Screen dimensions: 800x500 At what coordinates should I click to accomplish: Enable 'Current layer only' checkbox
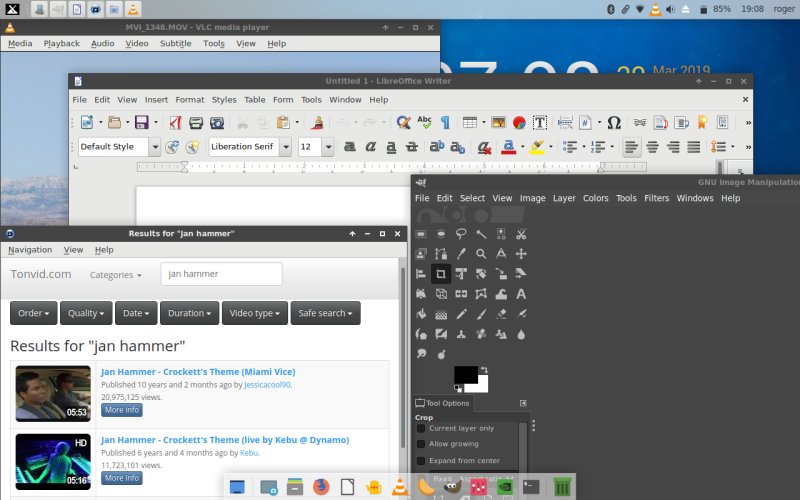[x=421, y=428]
